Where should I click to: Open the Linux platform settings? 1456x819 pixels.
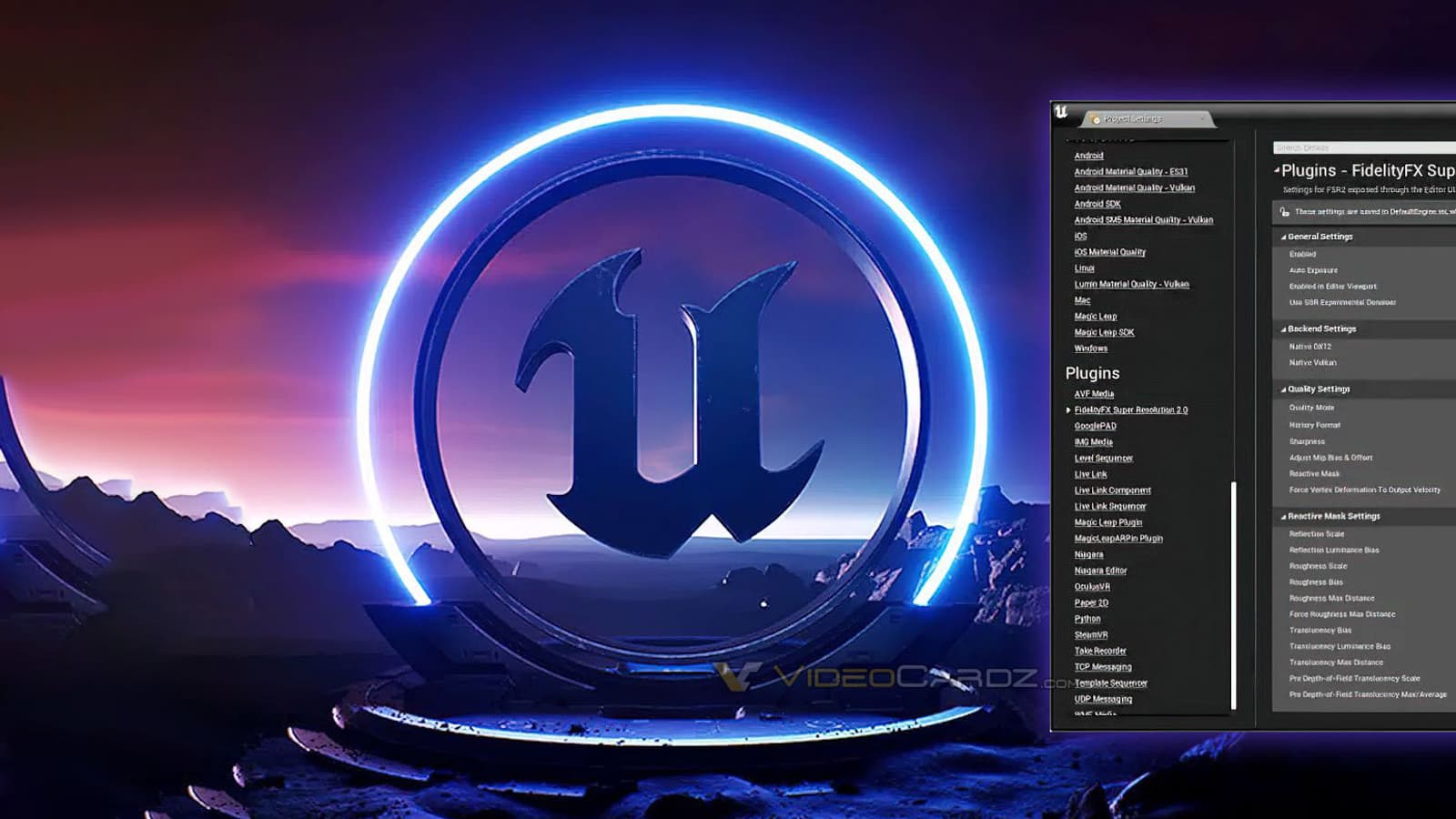[x=1085, y=268]
